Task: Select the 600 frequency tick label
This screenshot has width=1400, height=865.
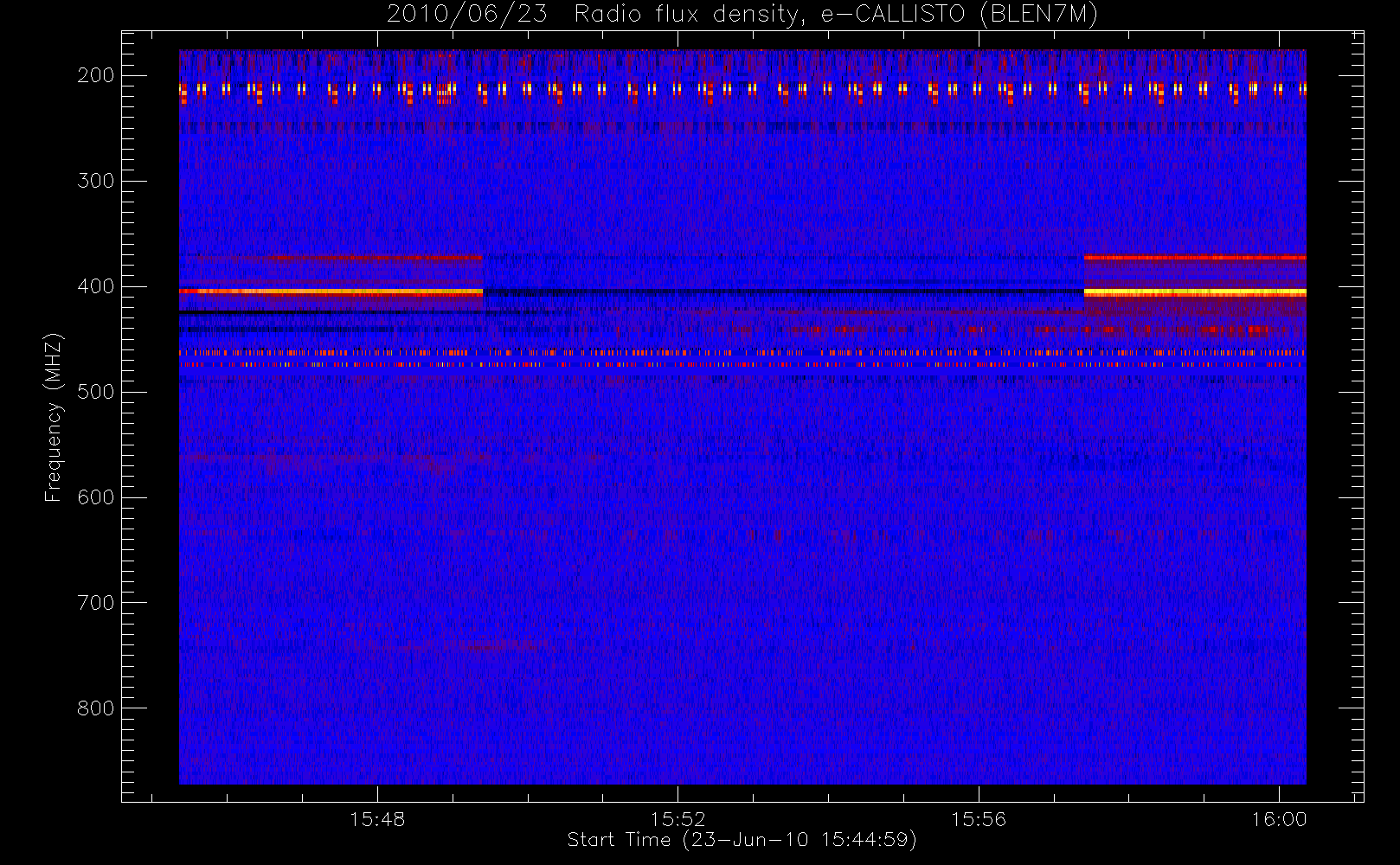Action: (x=96, y=497)
